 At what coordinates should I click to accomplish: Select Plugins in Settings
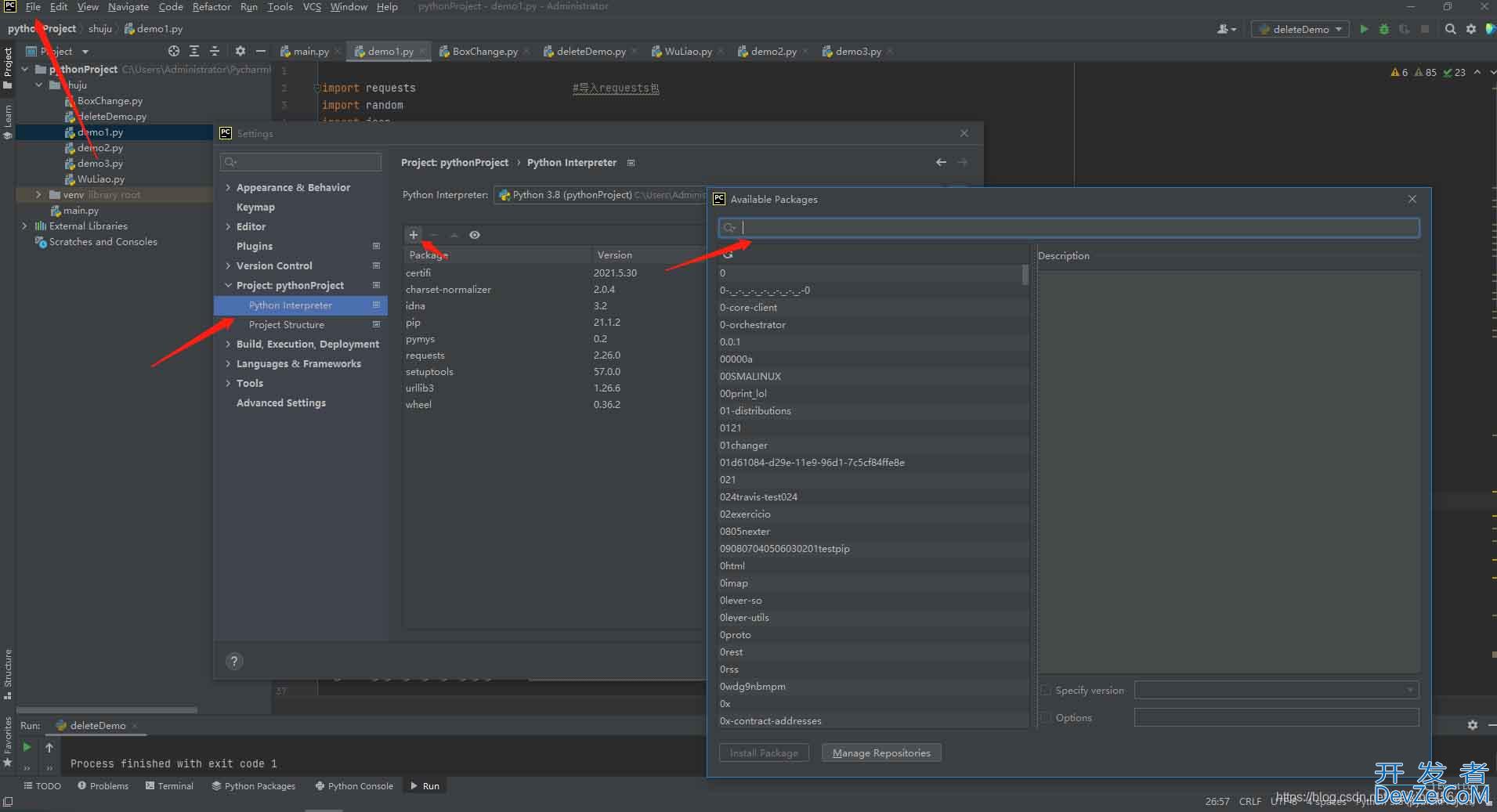tap(255, 246)
